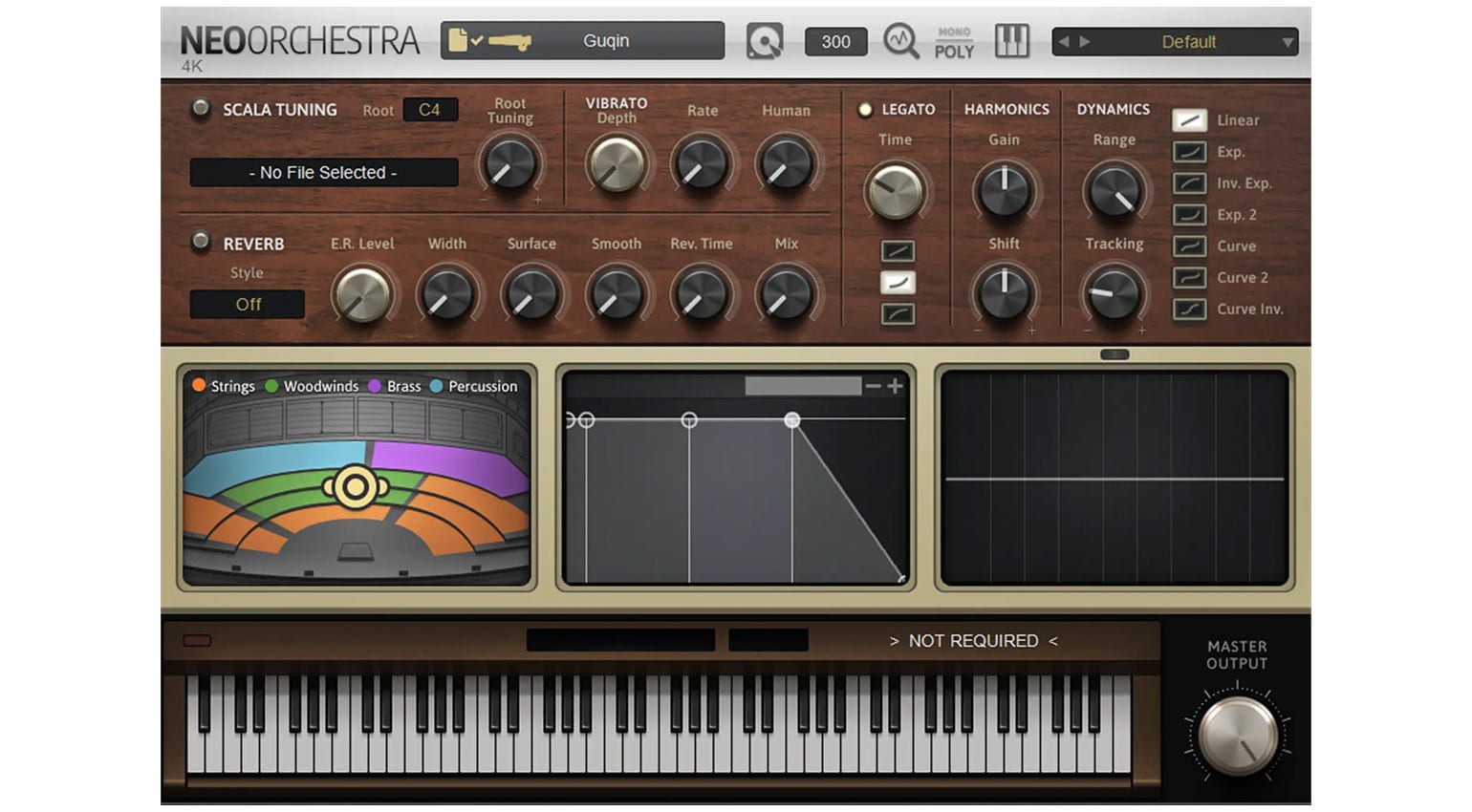Choose the Inv. Exp. curve icon
This screenshot has width=1472, height=812.
(x=1189, y=183)
